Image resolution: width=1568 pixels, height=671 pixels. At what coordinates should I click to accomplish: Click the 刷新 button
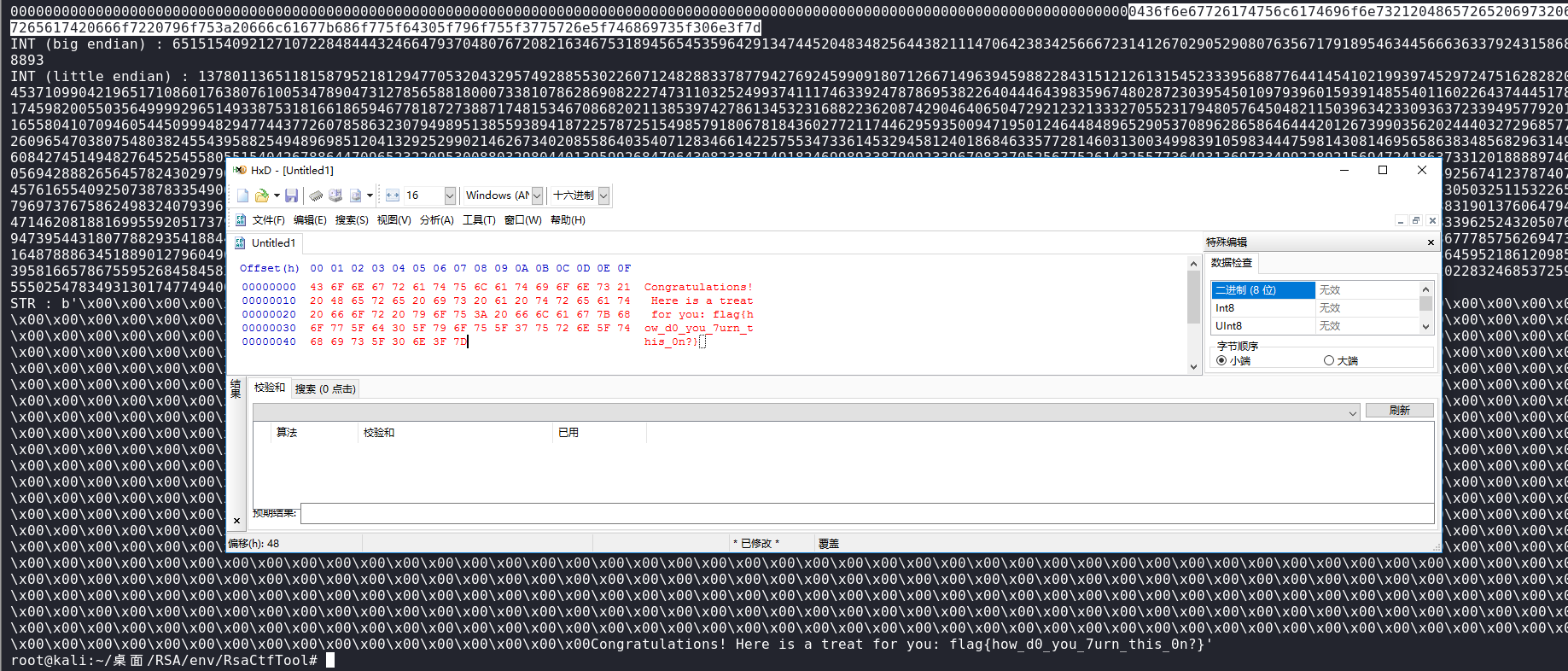click(1400, 411)
